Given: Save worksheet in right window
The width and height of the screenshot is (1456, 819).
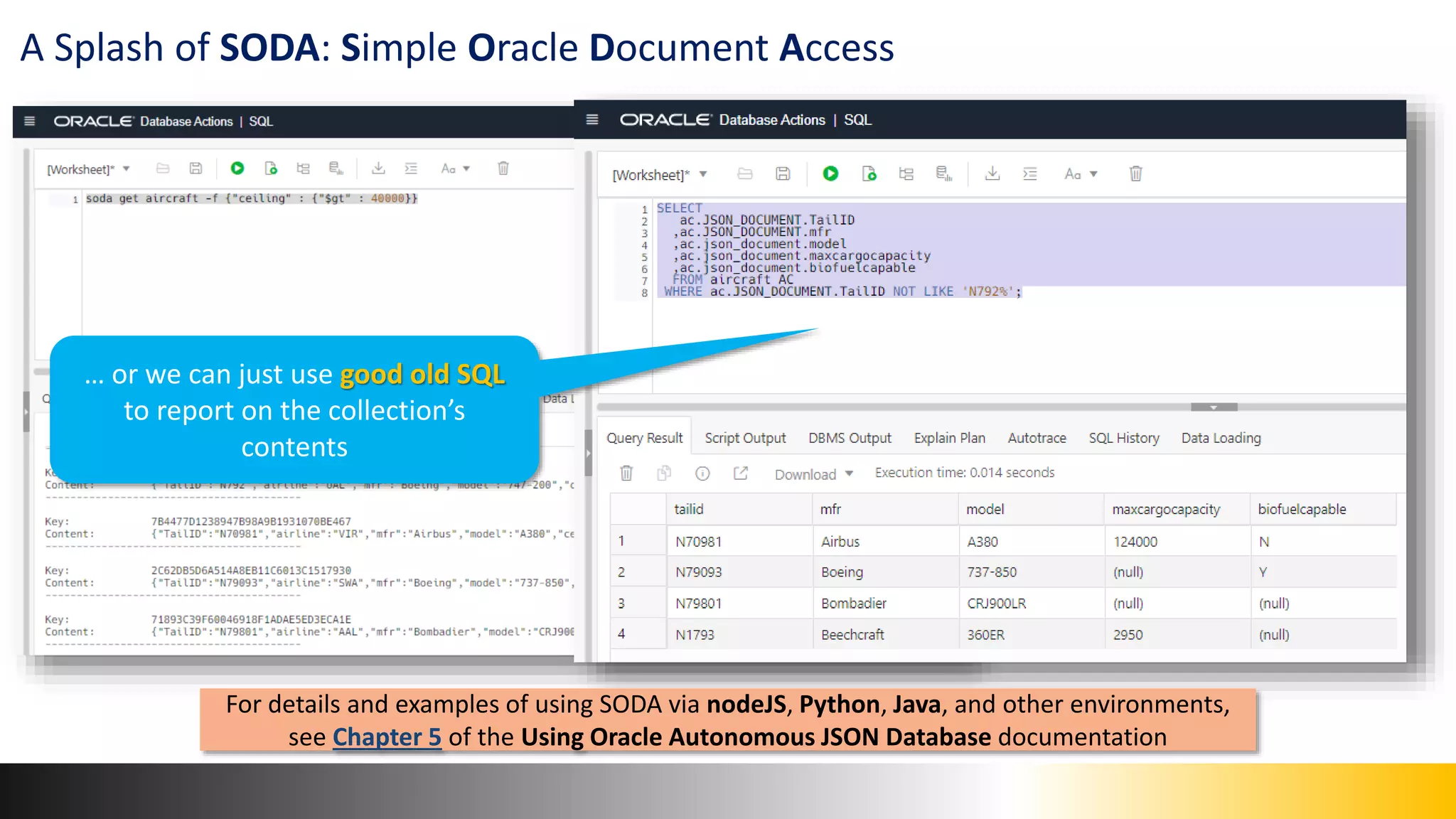Looking at the screenshot, I should coord(783,173).
